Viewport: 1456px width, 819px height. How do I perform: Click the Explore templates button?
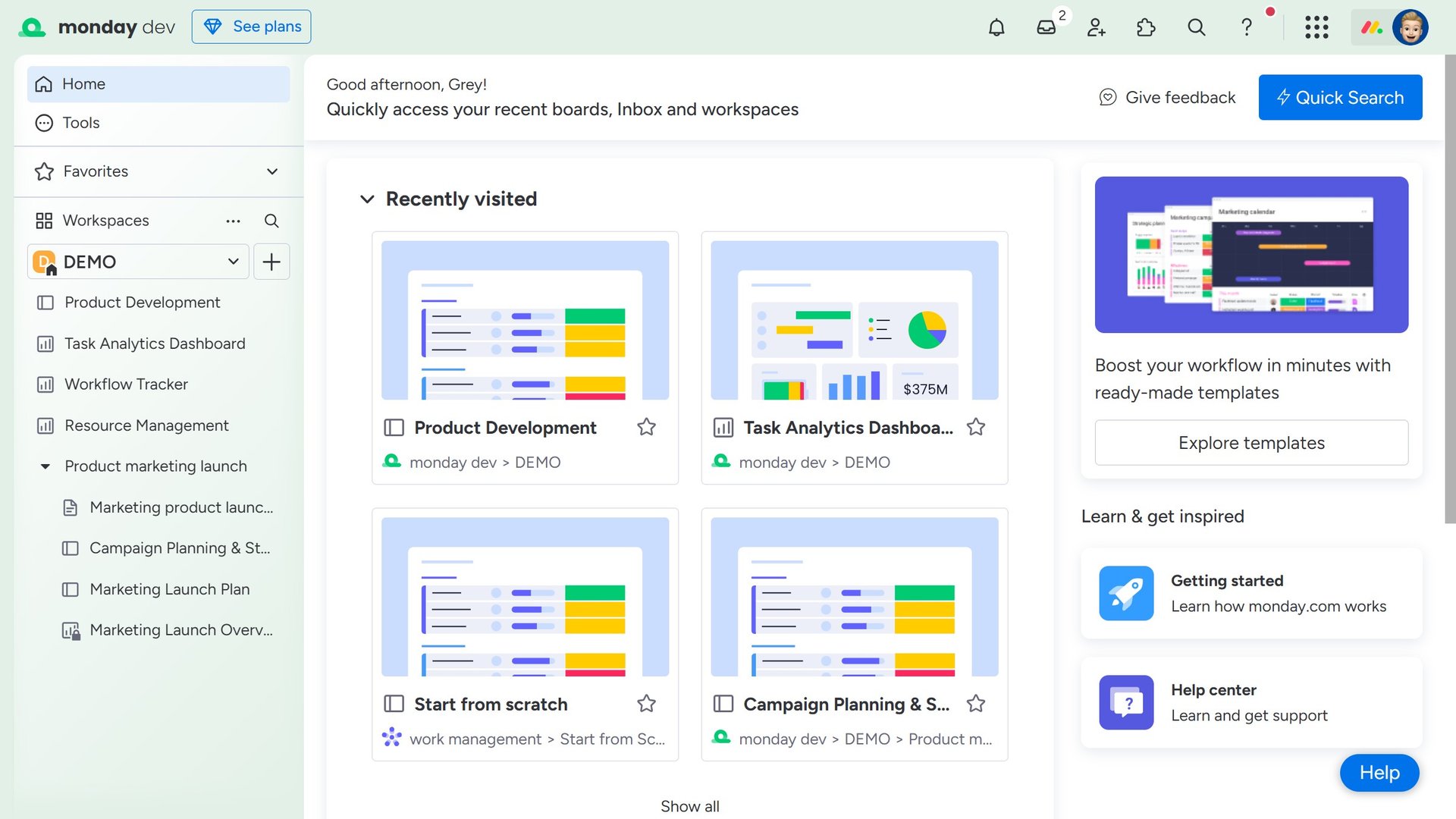click(x=1251, y=443)
